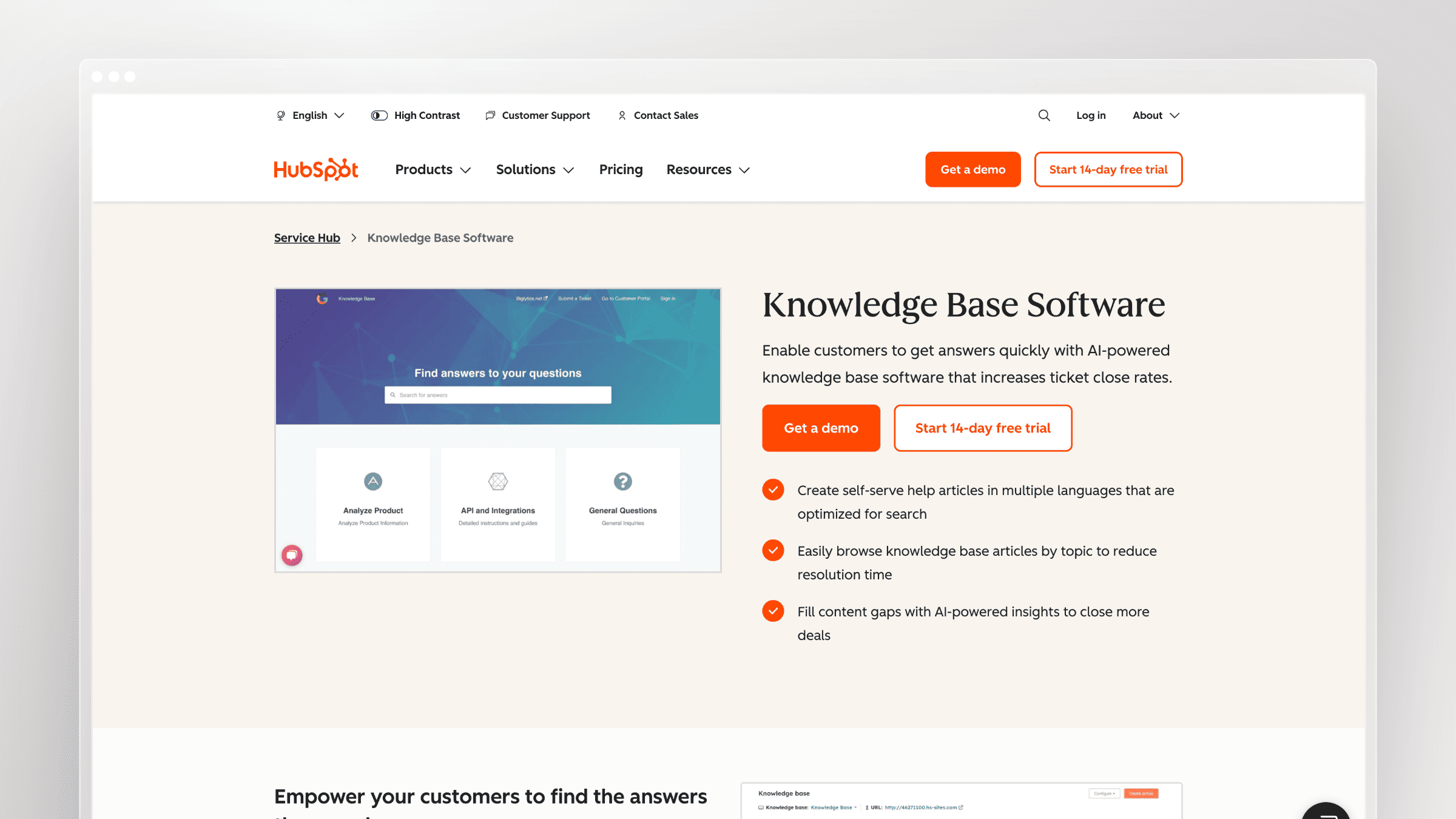Click checkmark beside self-serve help articles
This screenshot has width=1456, height=819.
pos(773,490)
